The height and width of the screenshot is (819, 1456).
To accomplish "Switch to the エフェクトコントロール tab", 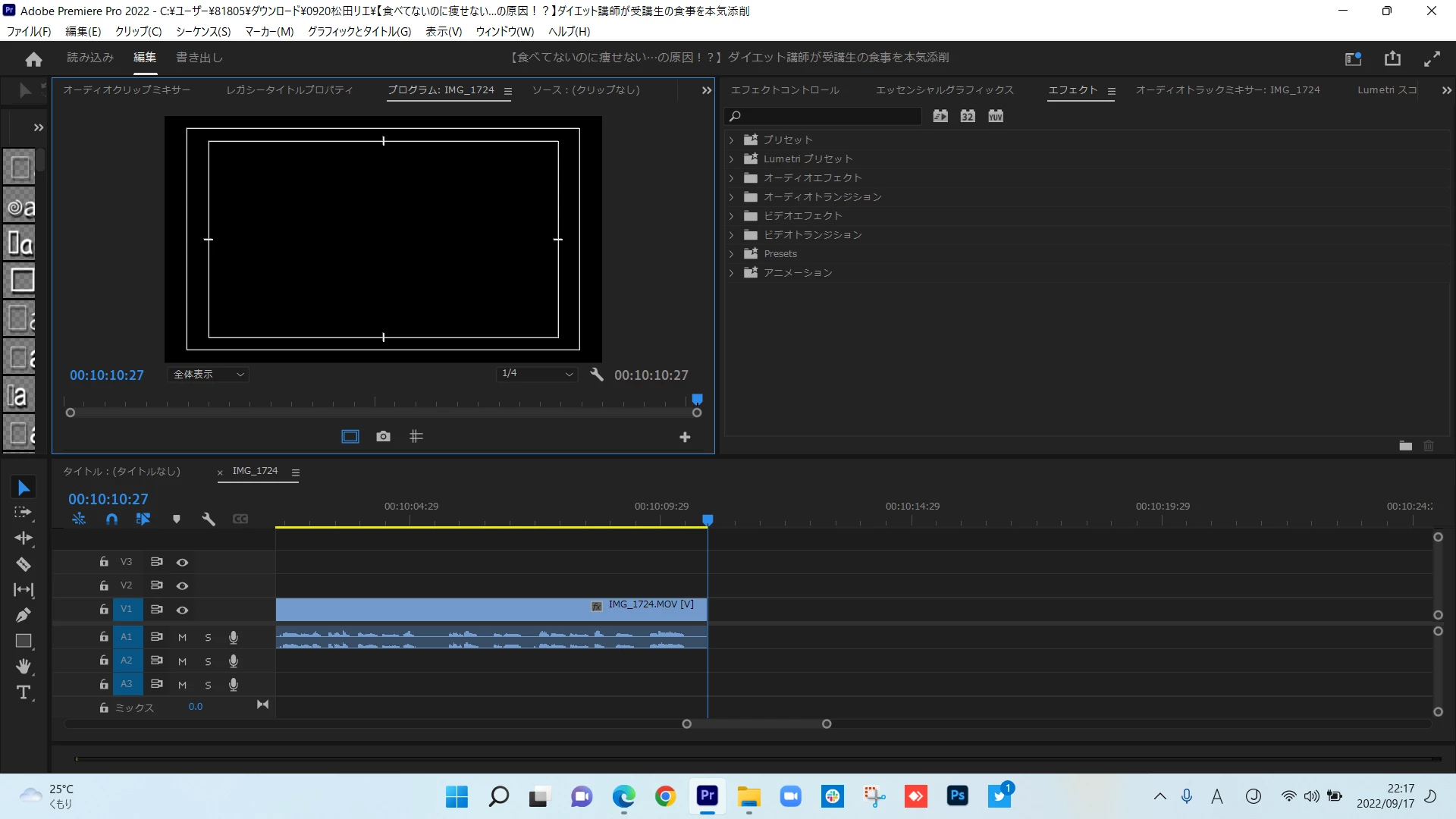I will (785, 90).
